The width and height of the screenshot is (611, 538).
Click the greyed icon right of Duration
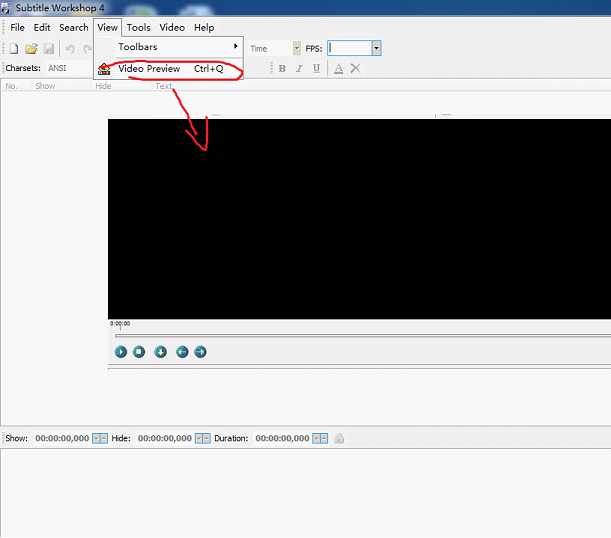(x=339, y=439)
